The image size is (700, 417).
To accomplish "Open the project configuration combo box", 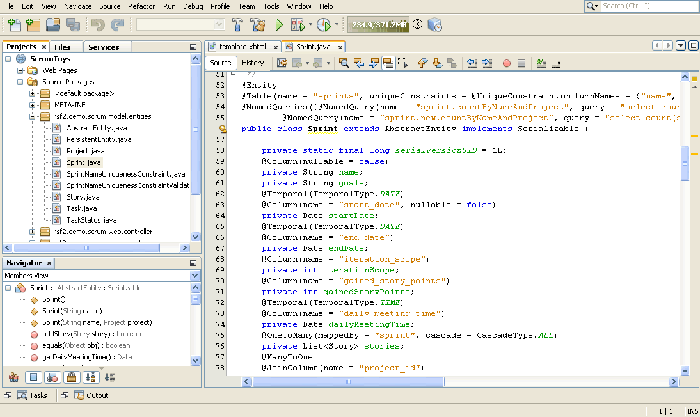I will (180, 25).
